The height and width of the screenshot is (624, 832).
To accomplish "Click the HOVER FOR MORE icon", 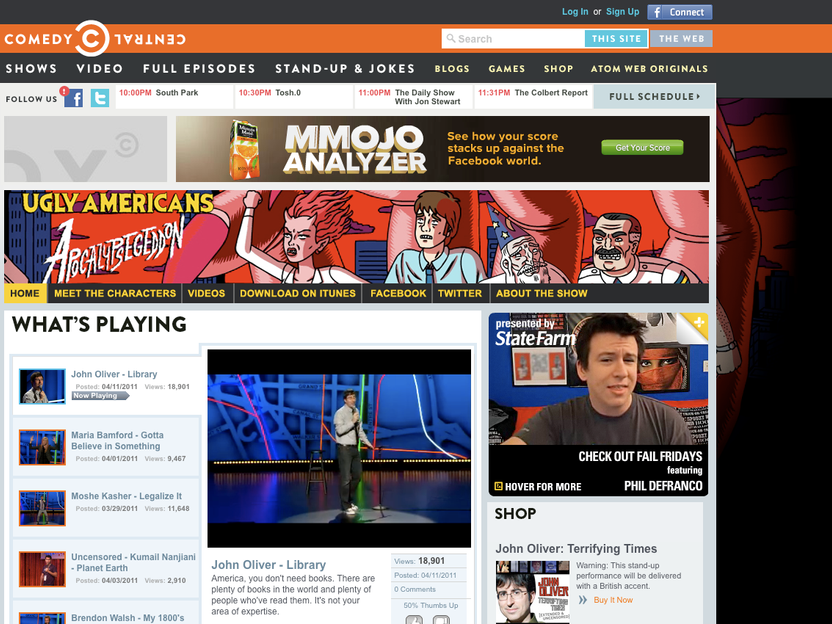I will (498, 486).
